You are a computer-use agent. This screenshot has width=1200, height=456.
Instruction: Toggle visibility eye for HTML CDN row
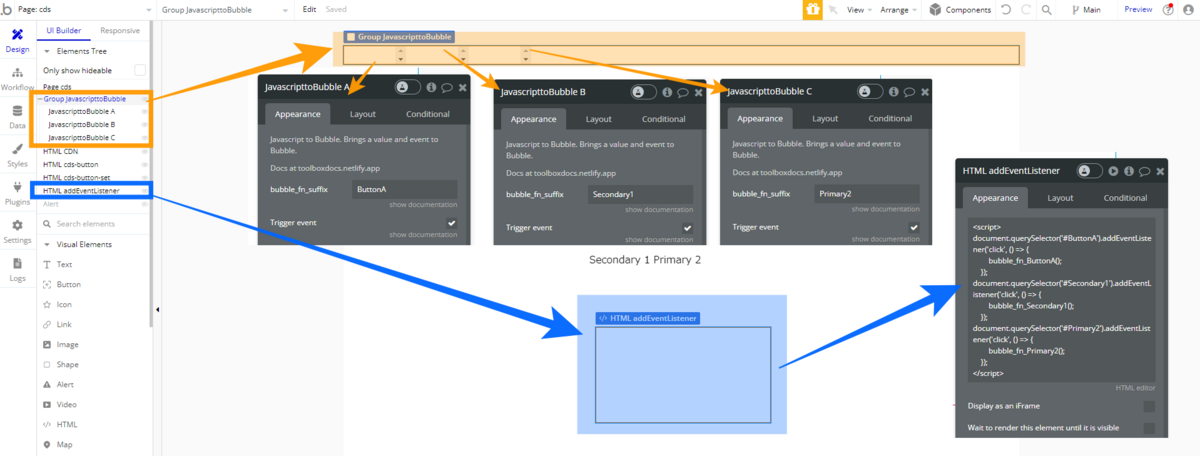coord(145,151)
